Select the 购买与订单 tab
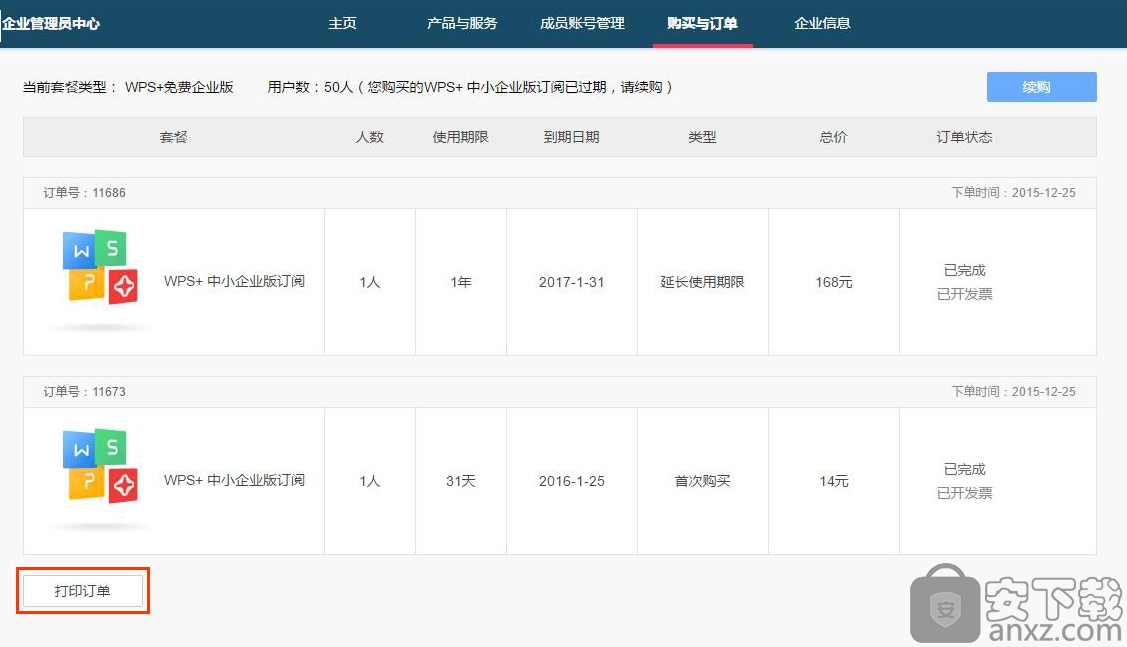Screen dimensions: 1127x647 pos(702,24)
